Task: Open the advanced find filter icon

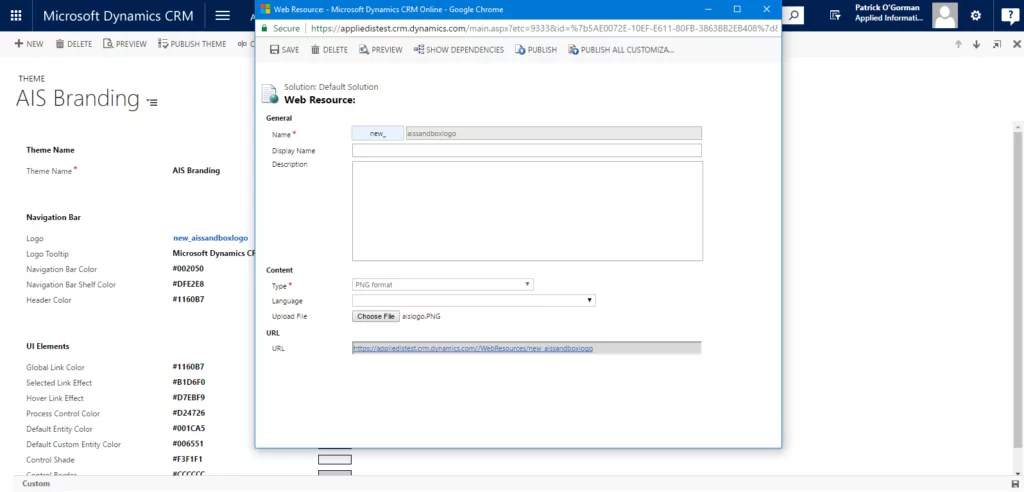Action: [x=835, y=15]
